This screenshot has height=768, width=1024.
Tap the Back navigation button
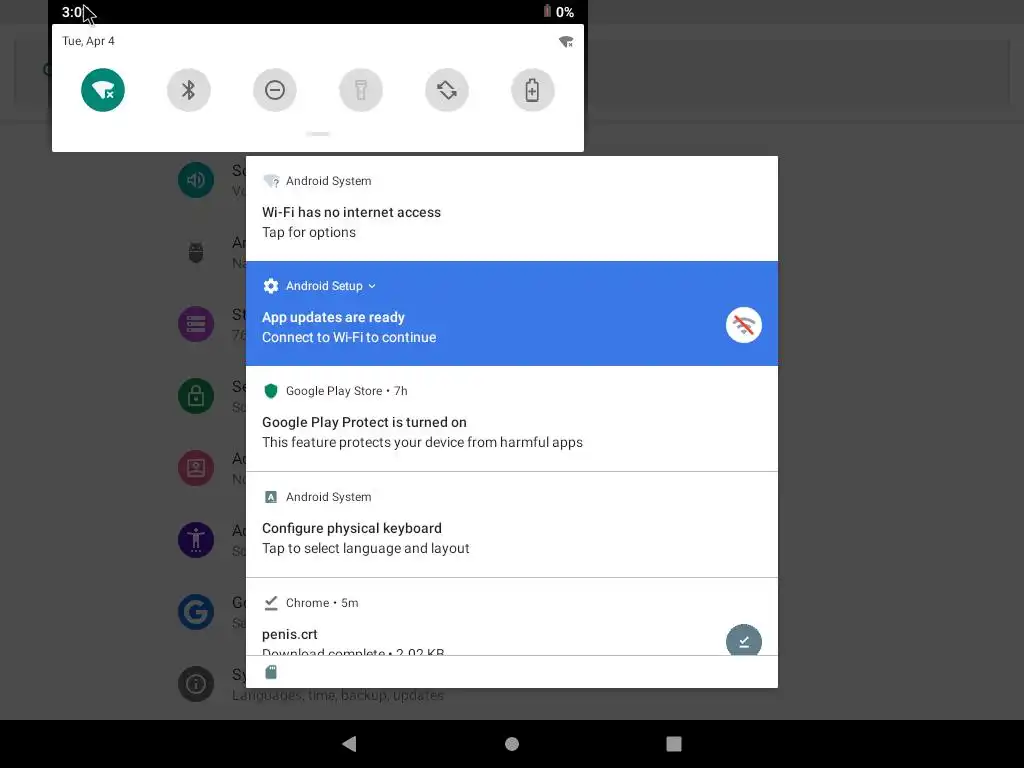[349, 743]
